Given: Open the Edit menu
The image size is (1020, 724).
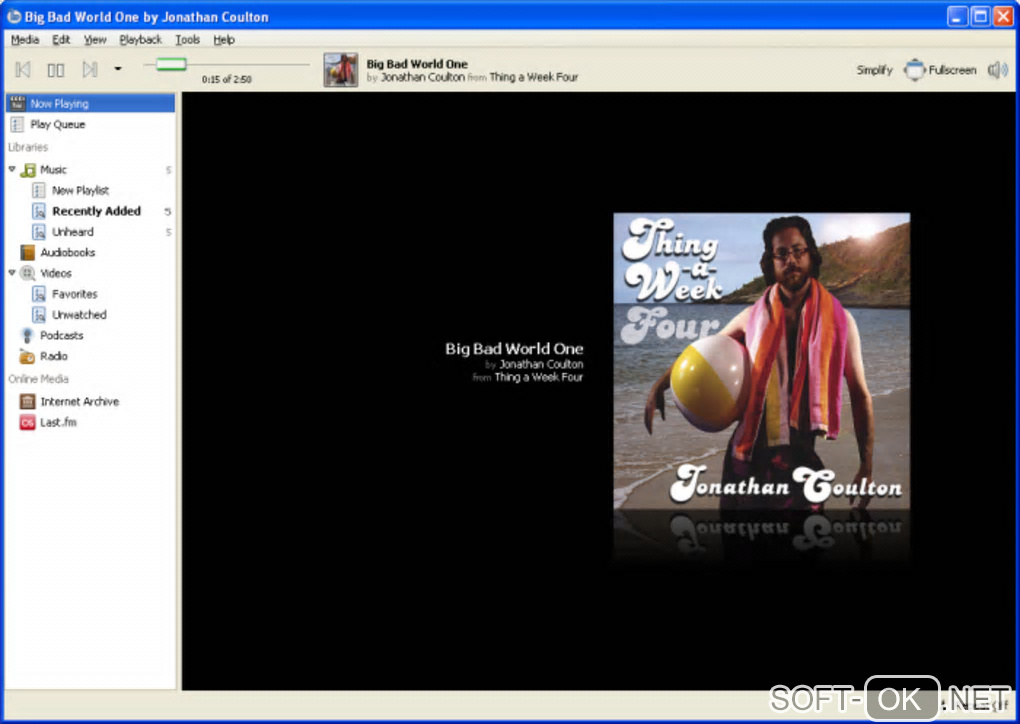Looking at the screenshot, I should tap(61, 40).
